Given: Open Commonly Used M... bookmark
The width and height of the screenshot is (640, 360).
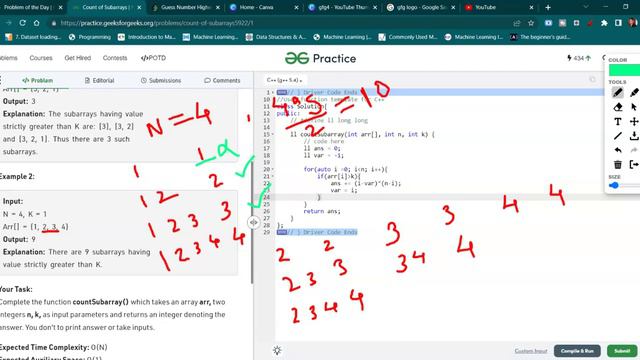Looking at the screenshot, I should pos(408,37).
